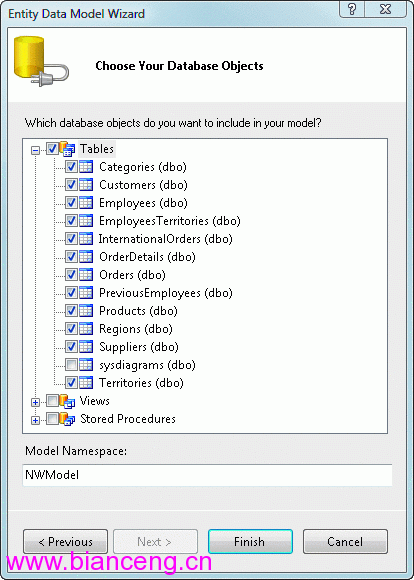Click the Employees table icon
The height and width of the screenshot is (580, 414).
pyautogui.click(x=86, y=203)
